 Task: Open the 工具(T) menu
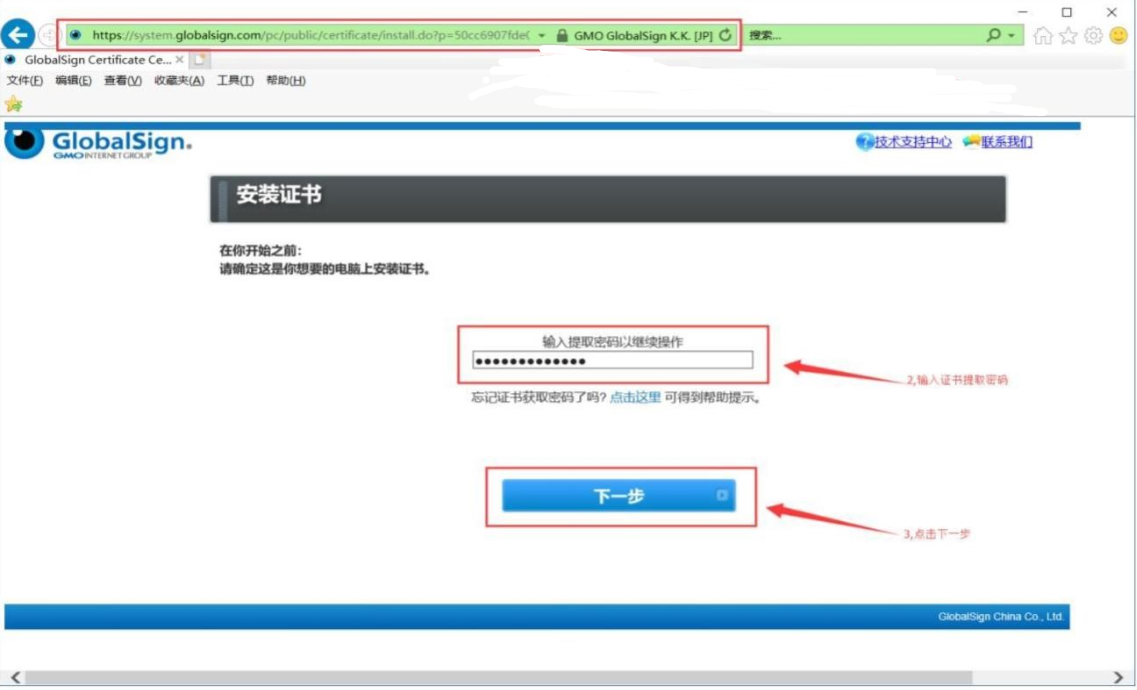tap(235, 80)
